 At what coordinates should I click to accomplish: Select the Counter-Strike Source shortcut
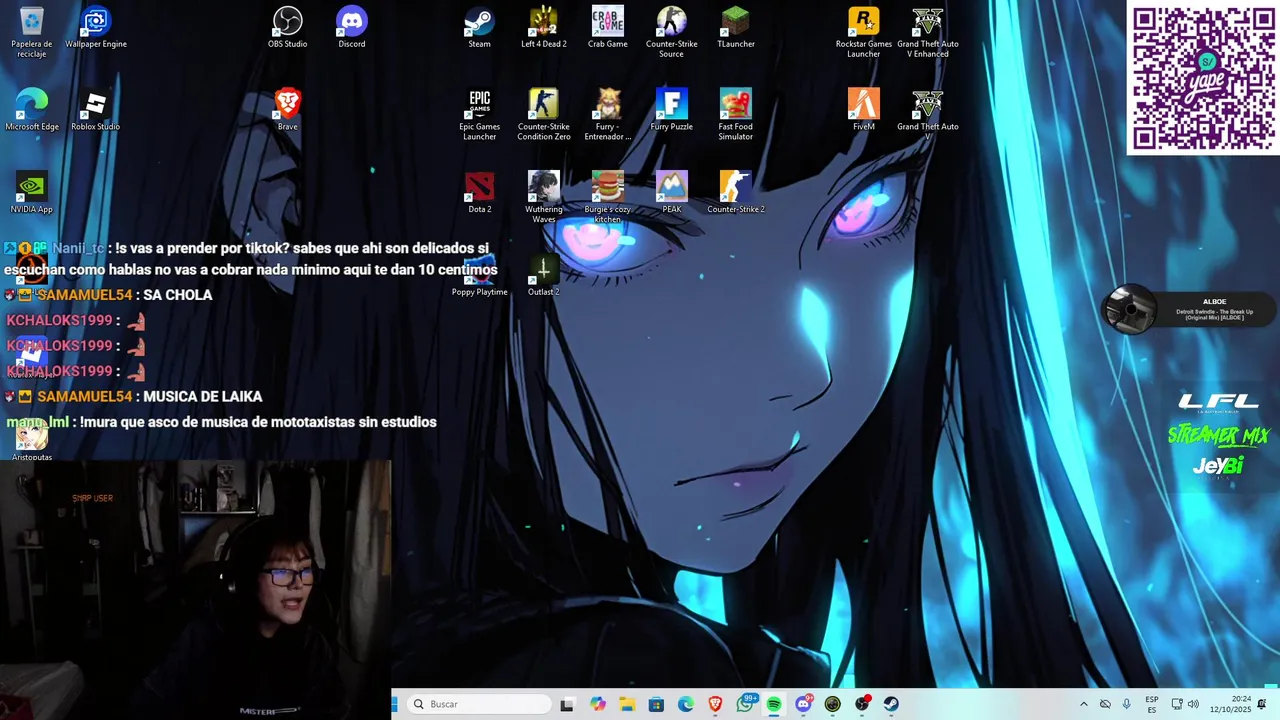[x=672, y=32]
